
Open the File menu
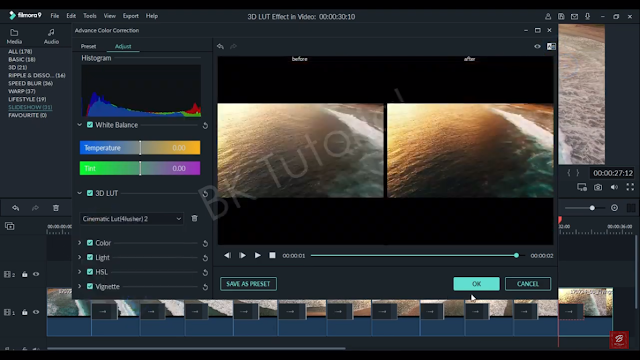pyautogui.click(x=55, y=16)
